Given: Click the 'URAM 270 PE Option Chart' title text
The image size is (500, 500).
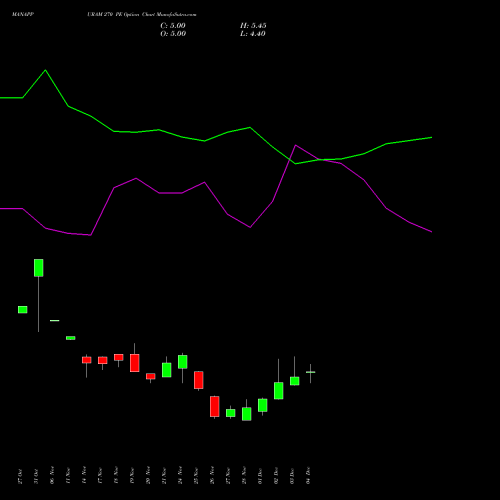Looking at the screenshot, I should point(121,15).
